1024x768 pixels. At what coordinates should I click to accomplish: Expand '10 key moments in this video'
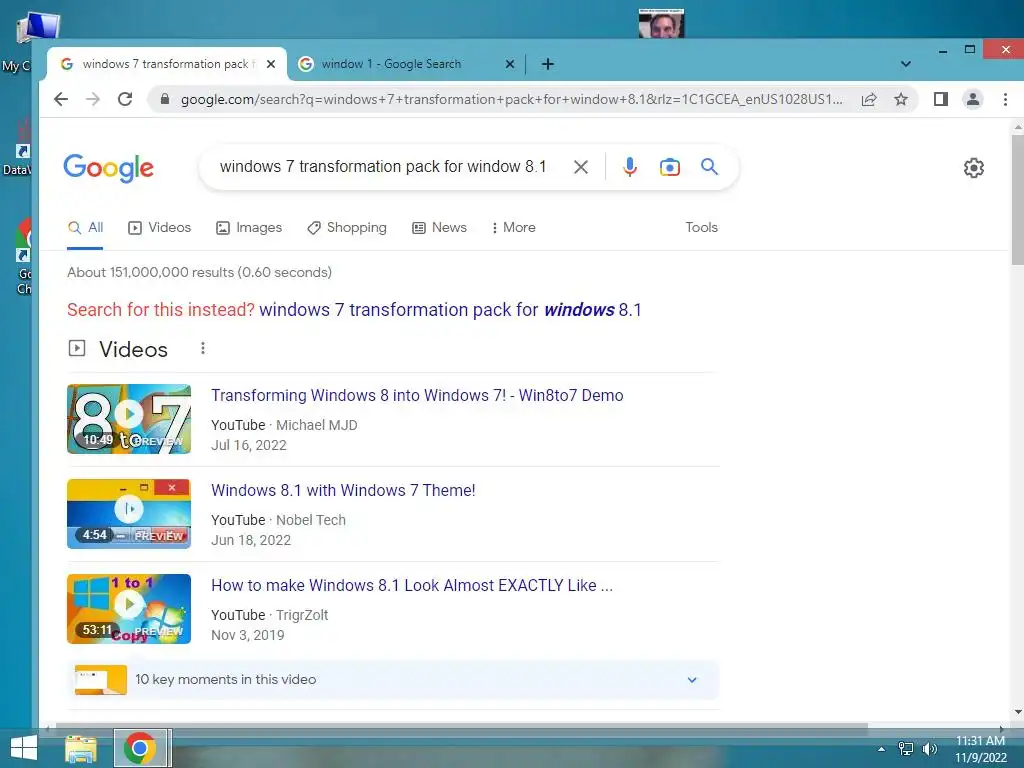tap(392, 680)
